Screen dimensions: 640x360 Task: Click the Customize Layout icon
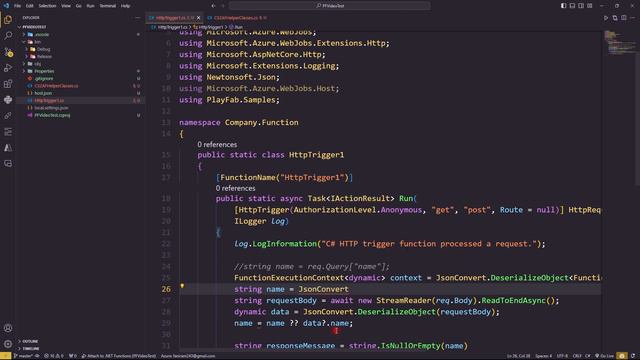tap(590, 6)
